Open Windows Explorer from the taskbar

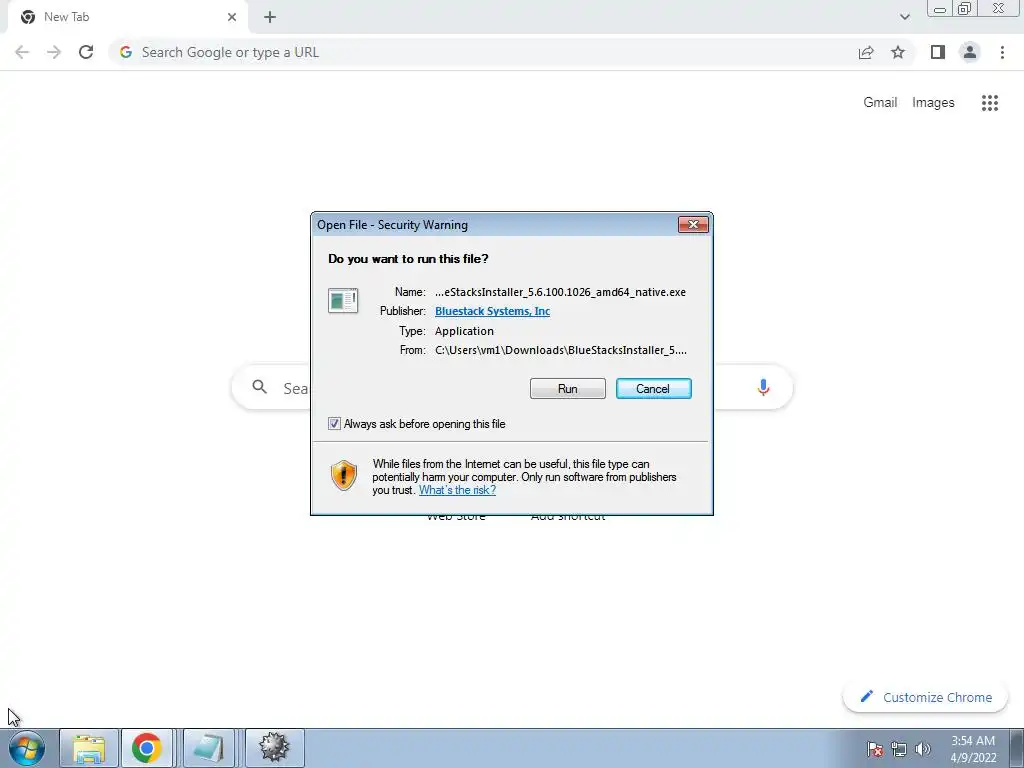tap(89, 748)
